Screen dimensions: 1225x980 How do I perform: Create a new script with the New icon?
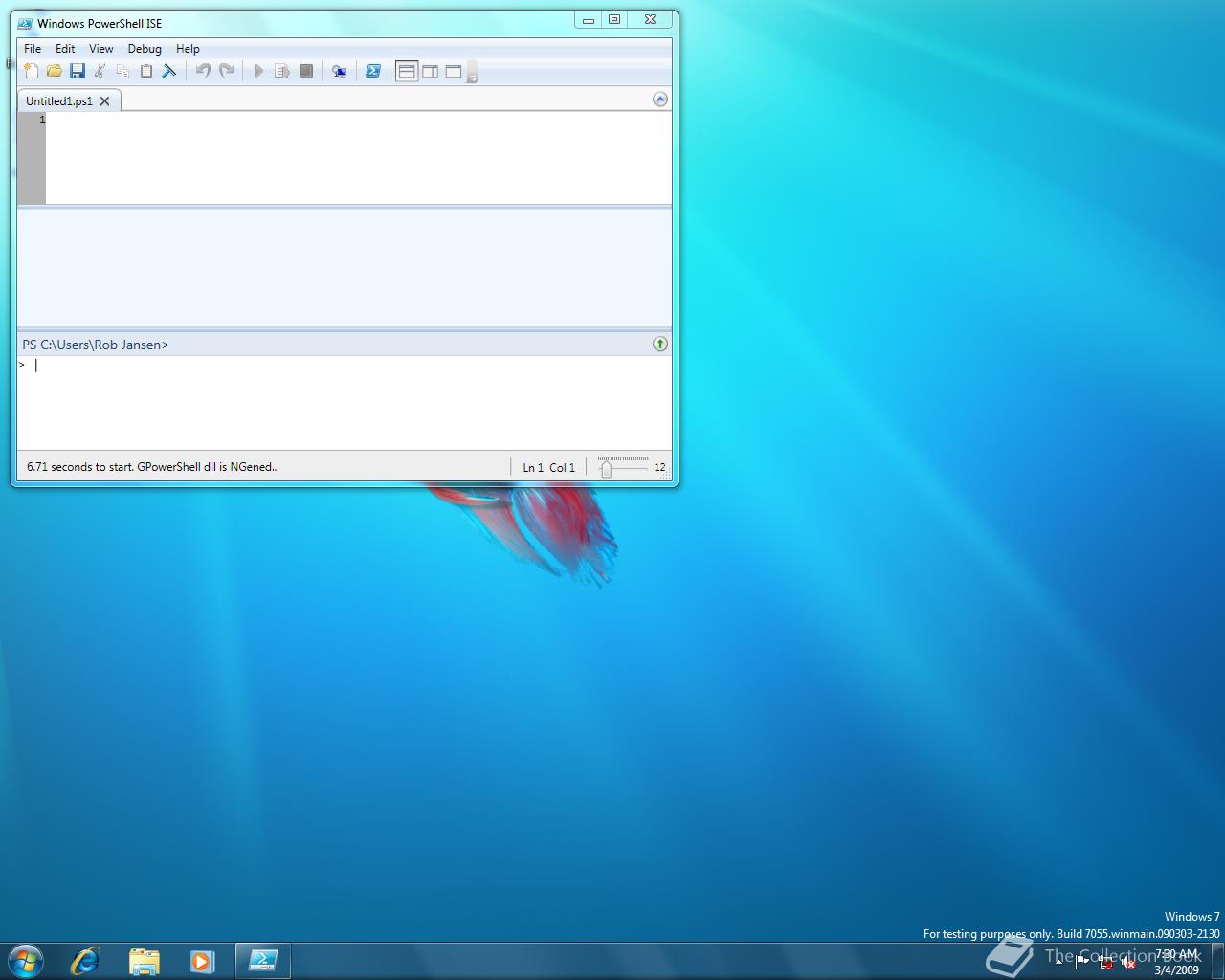pos(32,71)
